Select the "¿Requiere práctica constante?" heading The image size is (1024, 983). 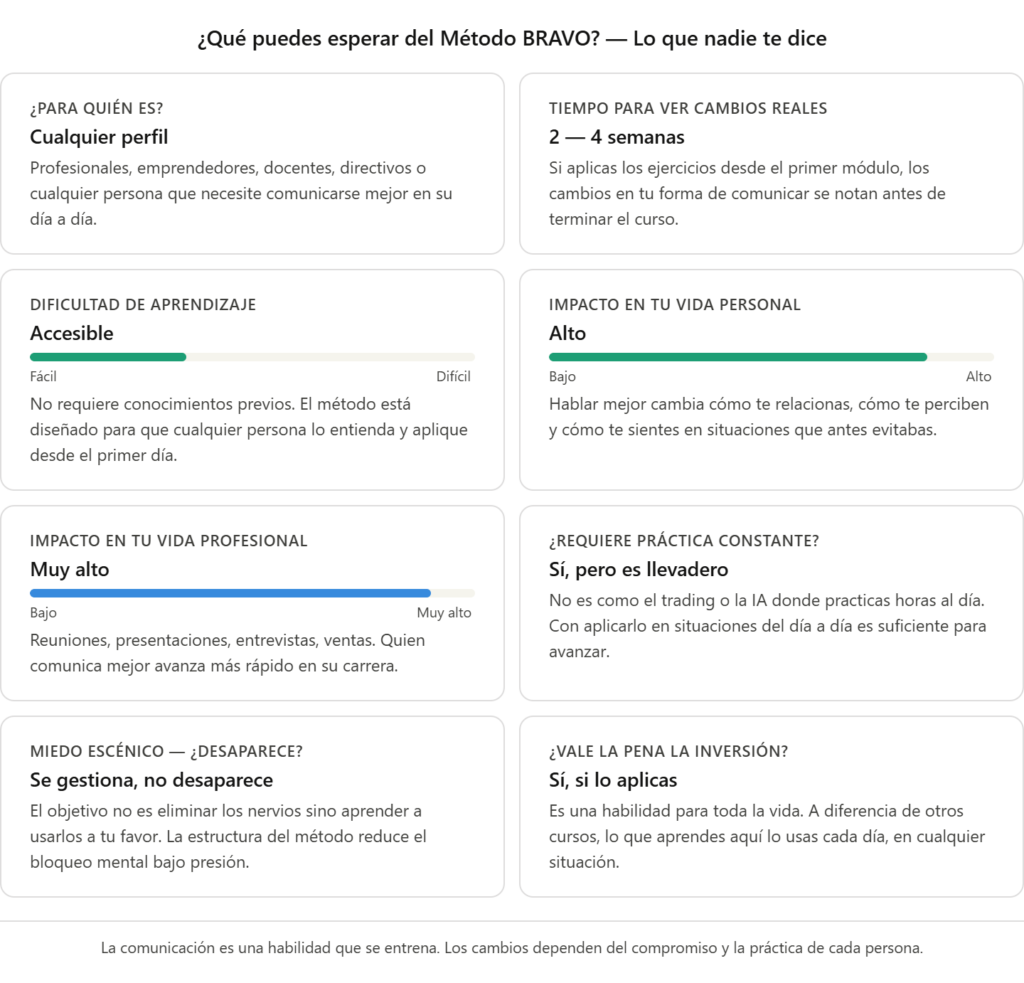[684, 541]
